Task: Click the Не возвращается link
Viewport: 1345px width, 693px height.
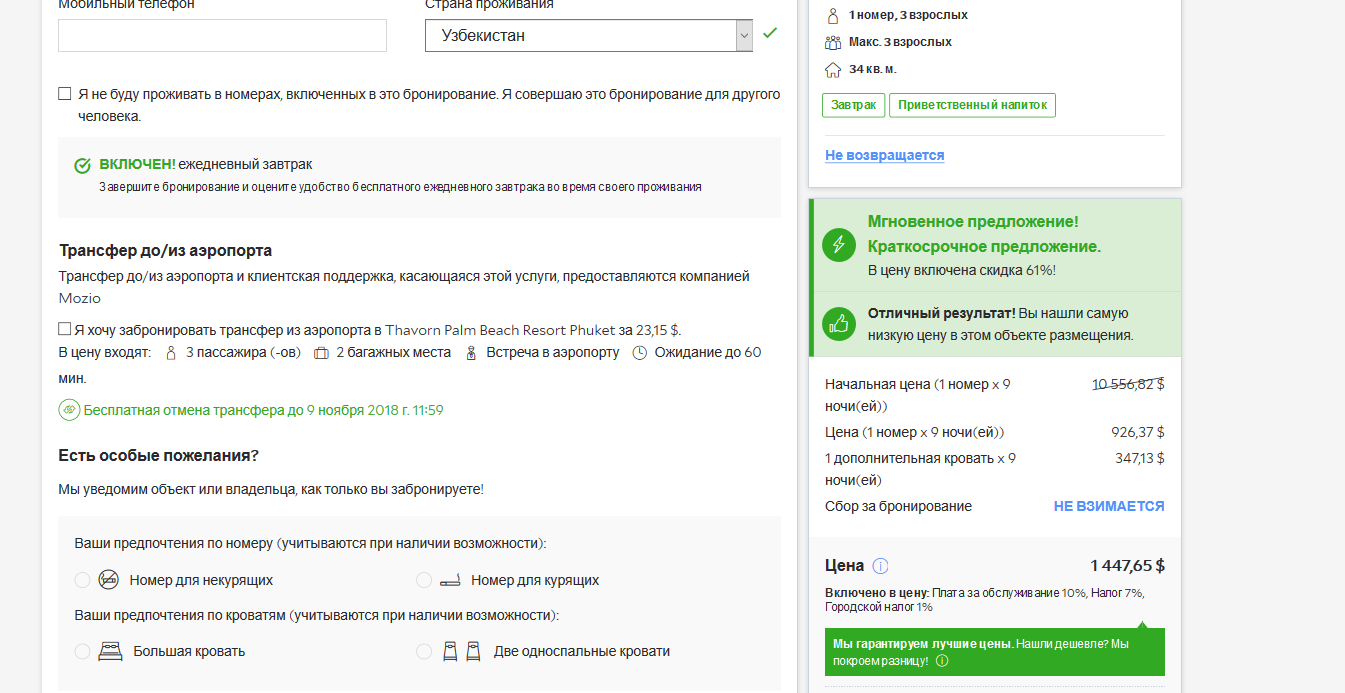Action: point(884,155)
